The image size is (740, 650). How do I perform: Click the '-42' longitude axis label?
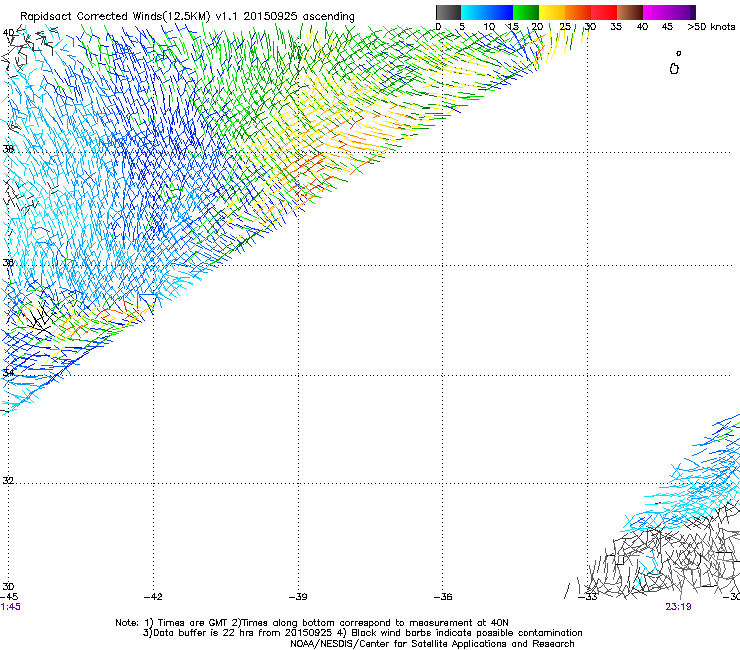pos(153,597)
